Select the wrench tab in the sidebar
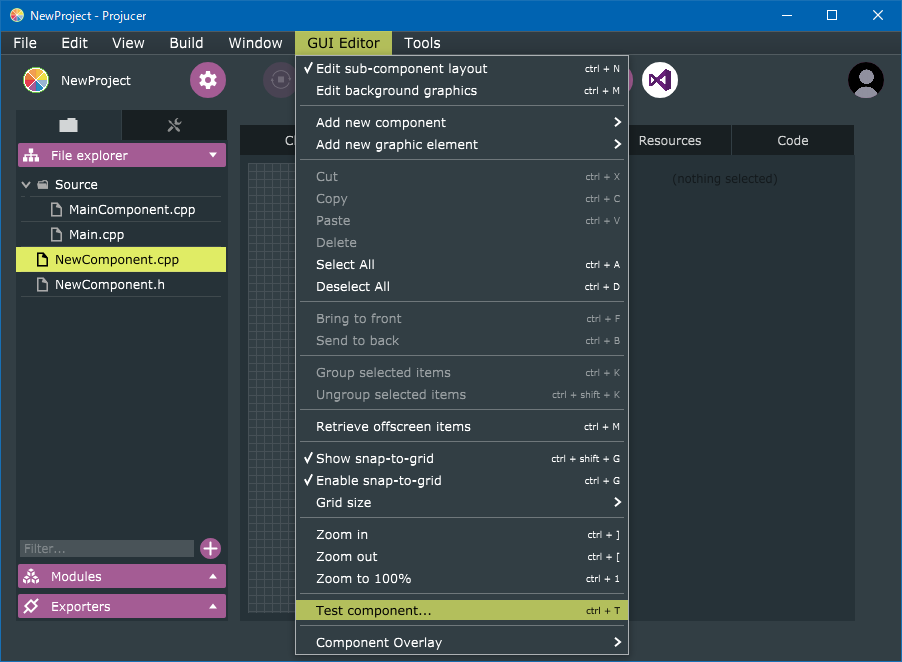 pyautogui.click(x=176, y=125)
